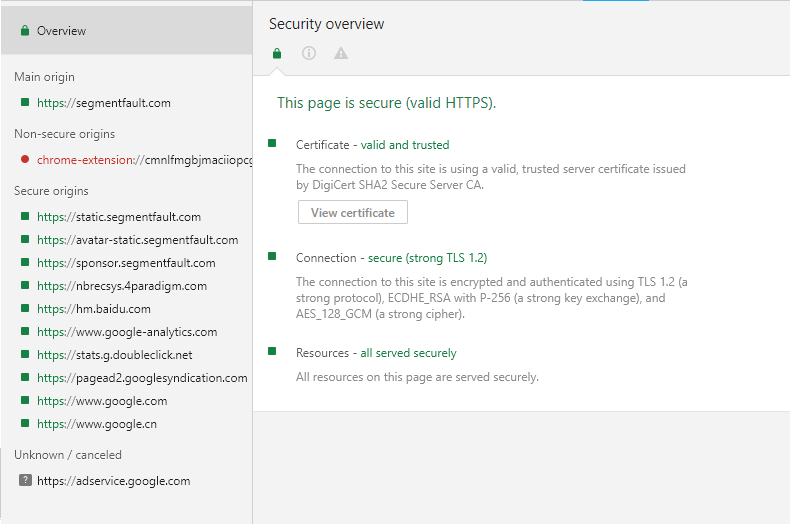Click the info circle icon under Security overview
The image size is (790, 524).
coord(309,53)
